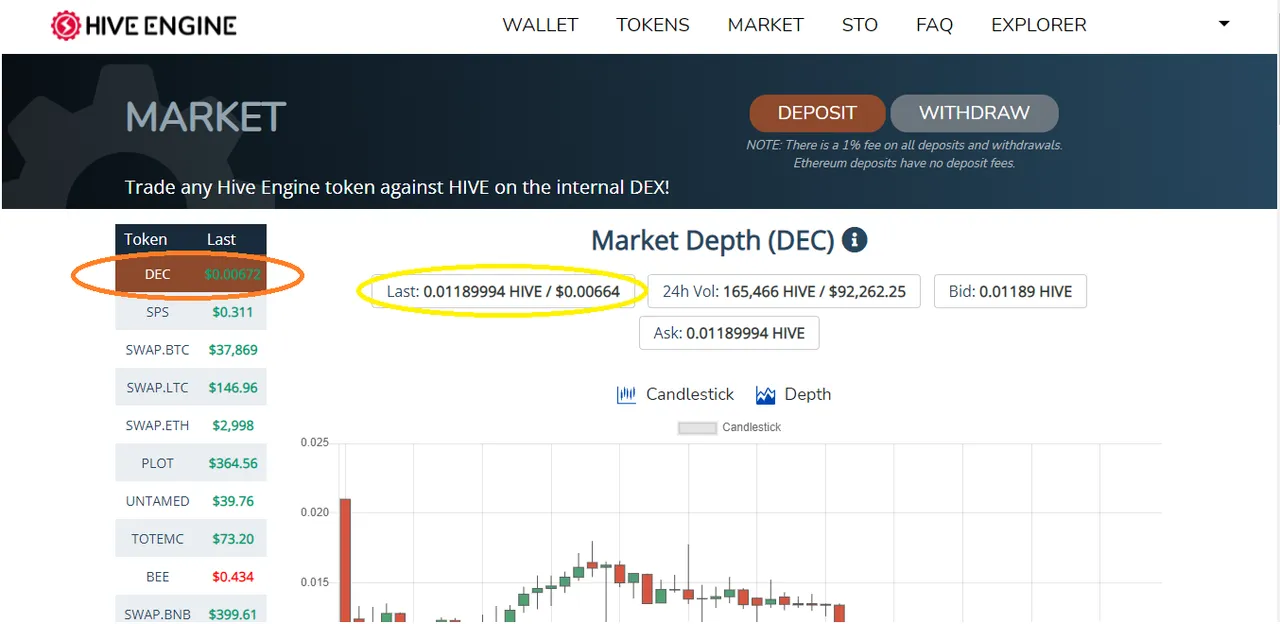Click the $0.434 BEE price
1280x624 pixels.
point(233,577)
